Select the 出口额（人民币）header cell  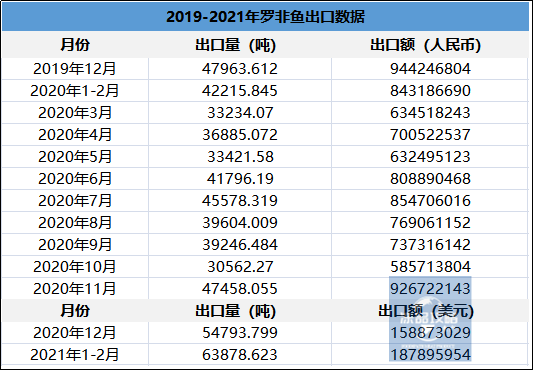pyautogui.click(x=426, y=45)
